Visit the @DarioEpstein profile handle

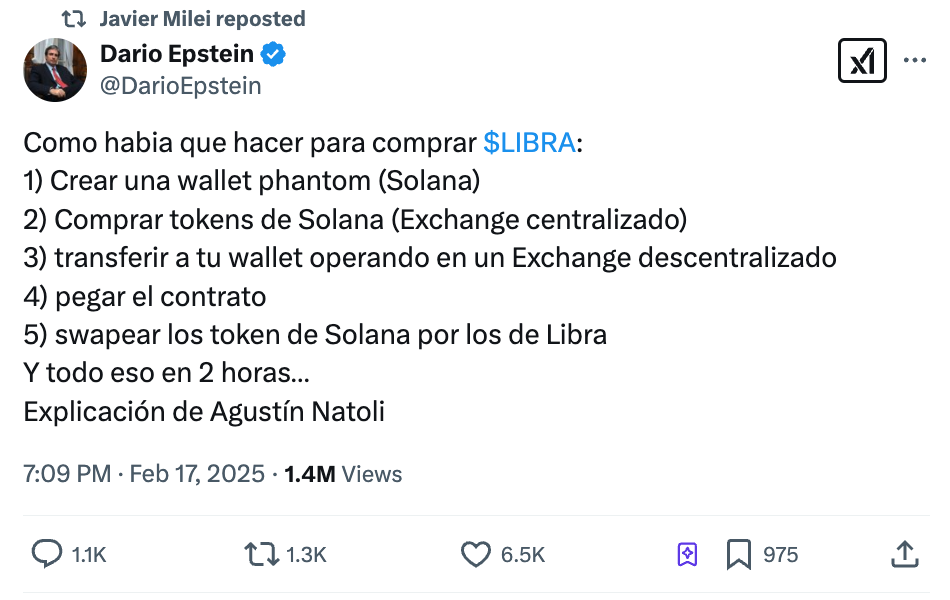[x=180, y=86]
